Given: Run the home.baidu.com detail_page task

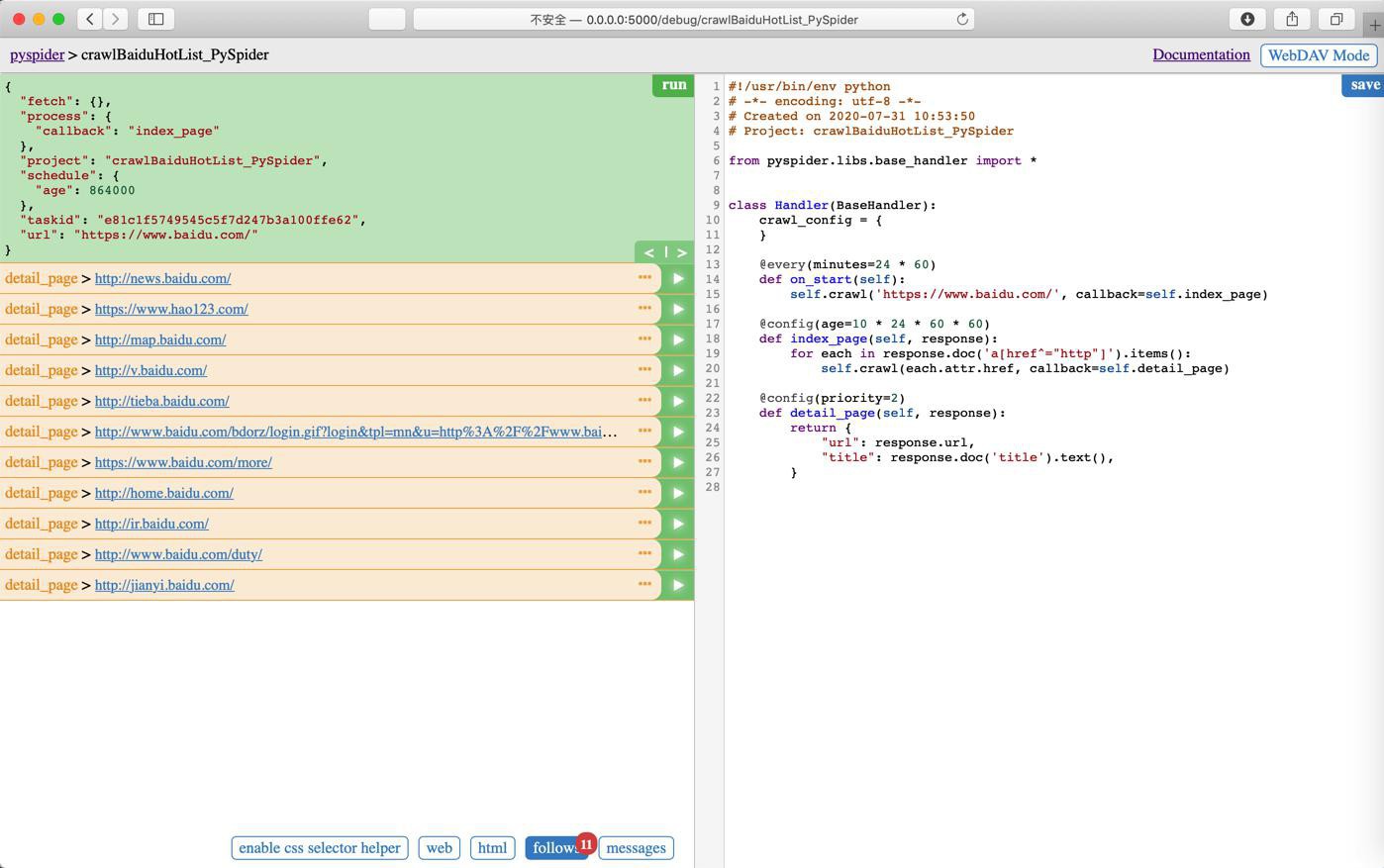Looking at the screenshot, I should (x=678, y=494).
